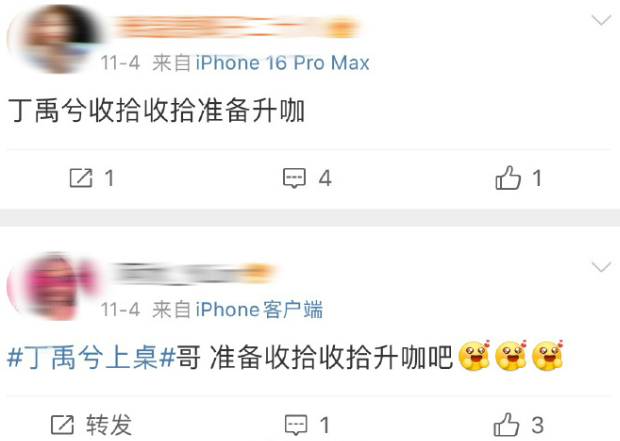
Task: Like the first post via thumbs-up icon
Action: point(508,178)
